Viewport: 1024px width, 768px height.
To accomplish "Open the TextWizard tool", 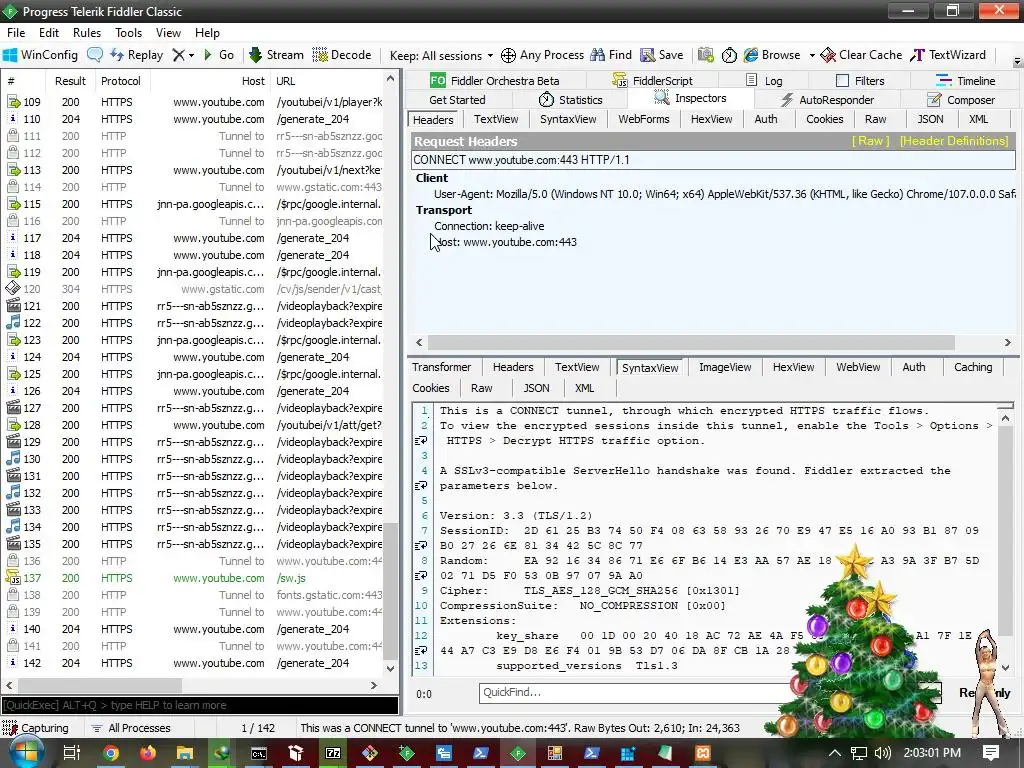I will (x=948, y=55).
